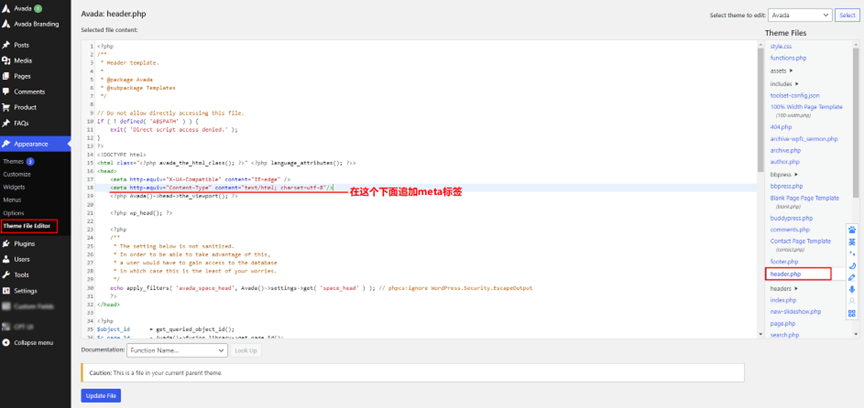Click the Product cart icon
This screenshot has height=408, width=864.
click(6, 108)
